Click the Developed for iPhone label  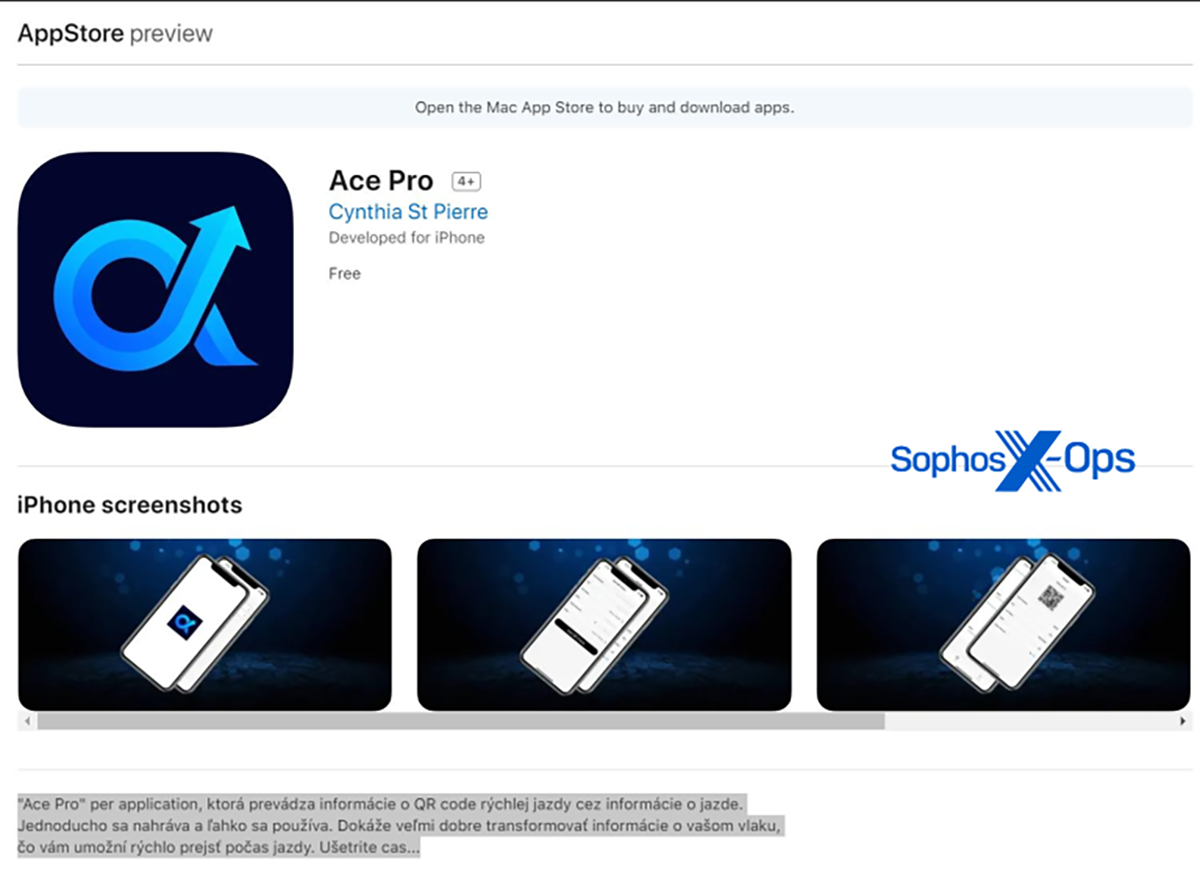[406, 238]
